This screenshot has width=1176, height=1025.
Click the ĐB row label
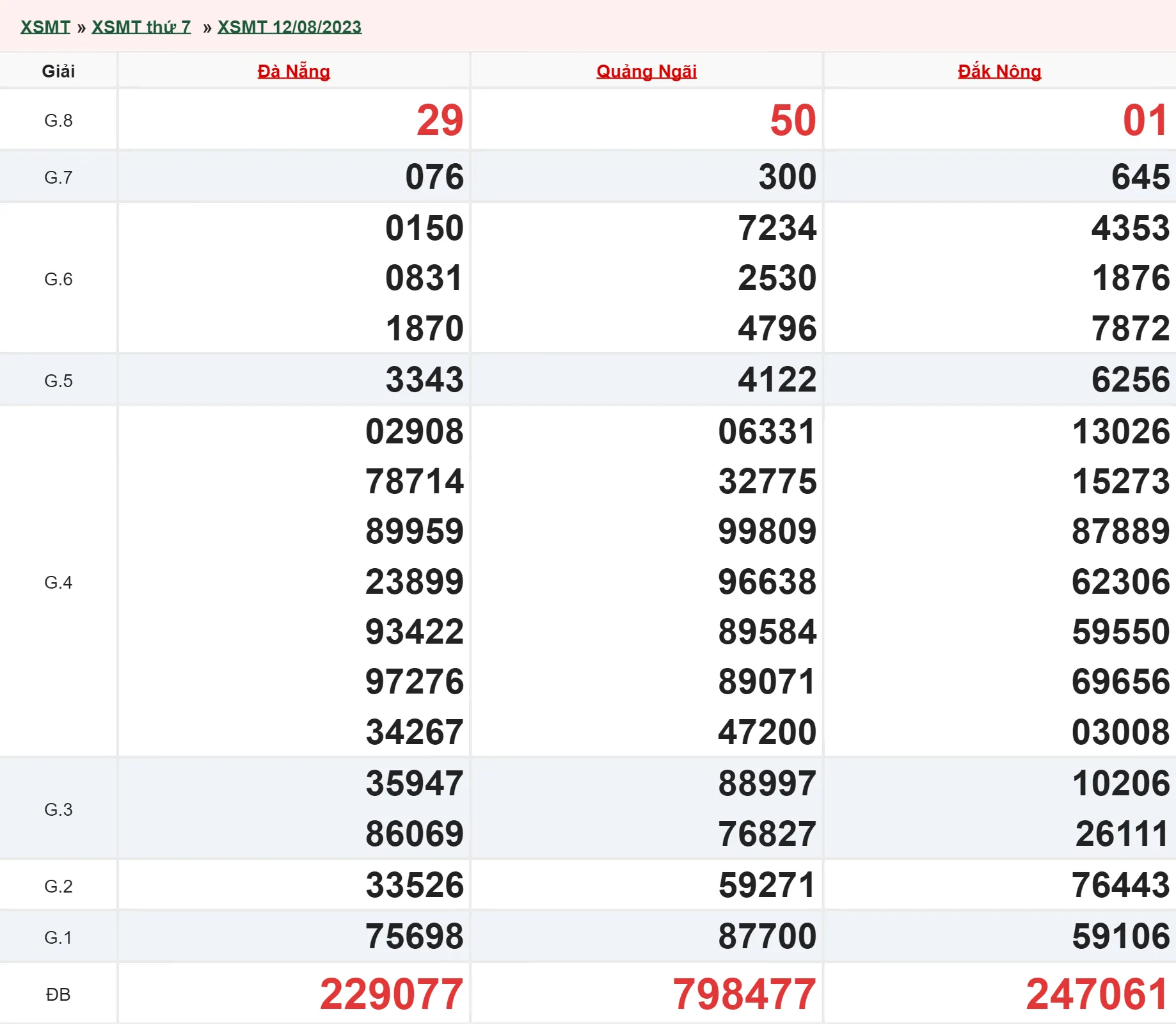coord(58,994)
